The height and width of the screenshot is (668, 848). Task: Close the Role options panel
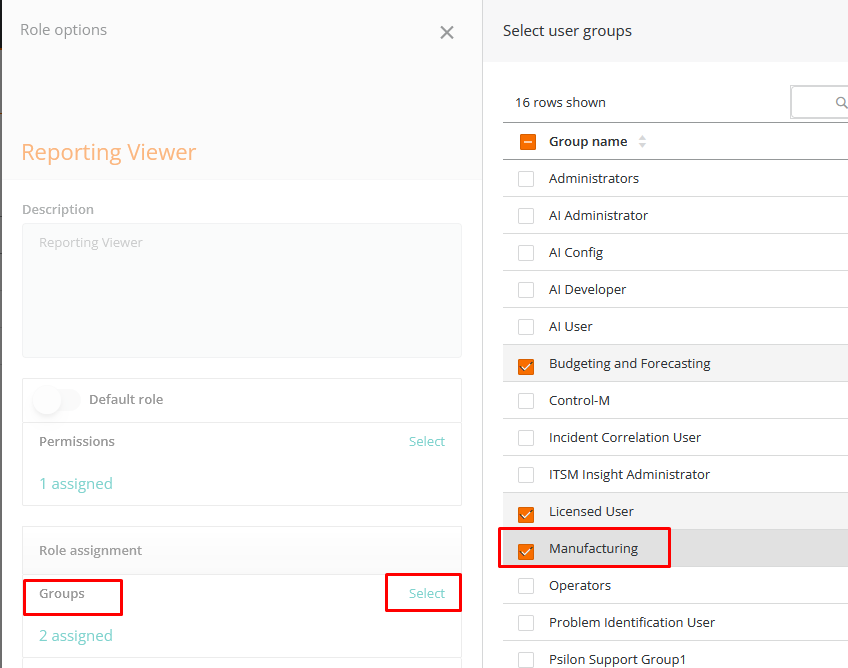(447, 32)
